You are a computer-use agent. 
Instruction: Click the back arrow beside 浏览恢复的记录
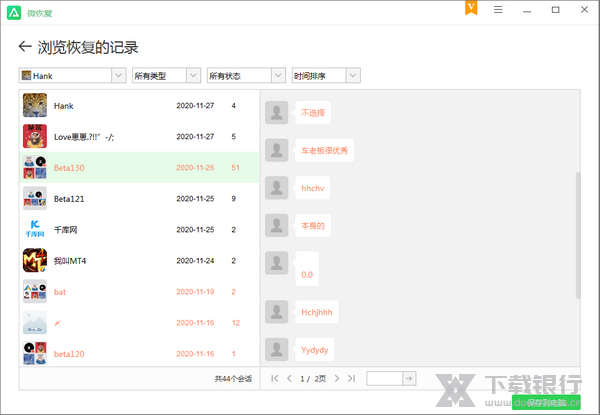click(25, 47)
